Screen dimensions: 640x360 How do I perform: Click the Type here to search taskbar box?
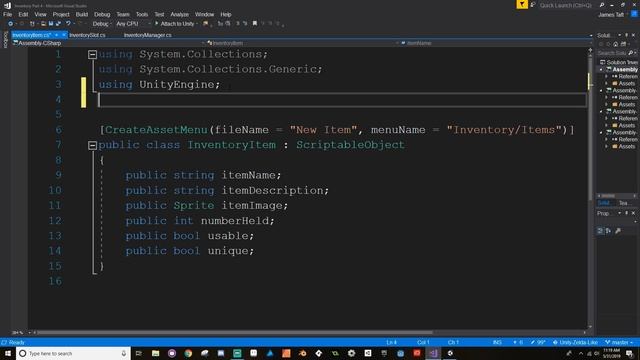(x=73, y=353)
